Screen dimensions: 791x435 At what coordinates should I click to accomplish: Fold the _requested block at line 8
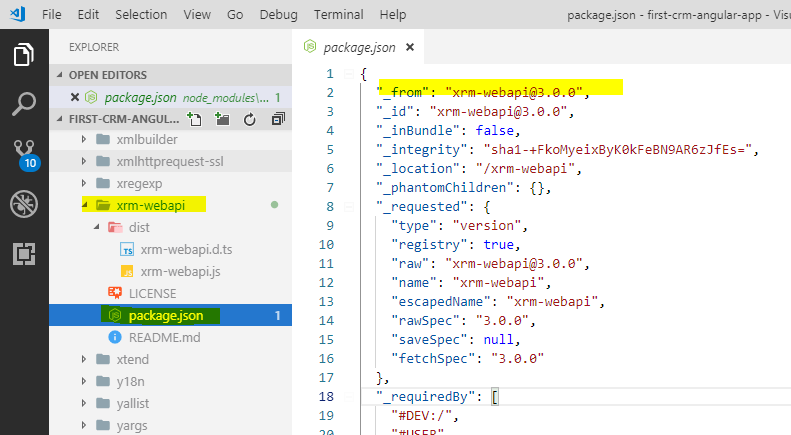coord(347,205)
